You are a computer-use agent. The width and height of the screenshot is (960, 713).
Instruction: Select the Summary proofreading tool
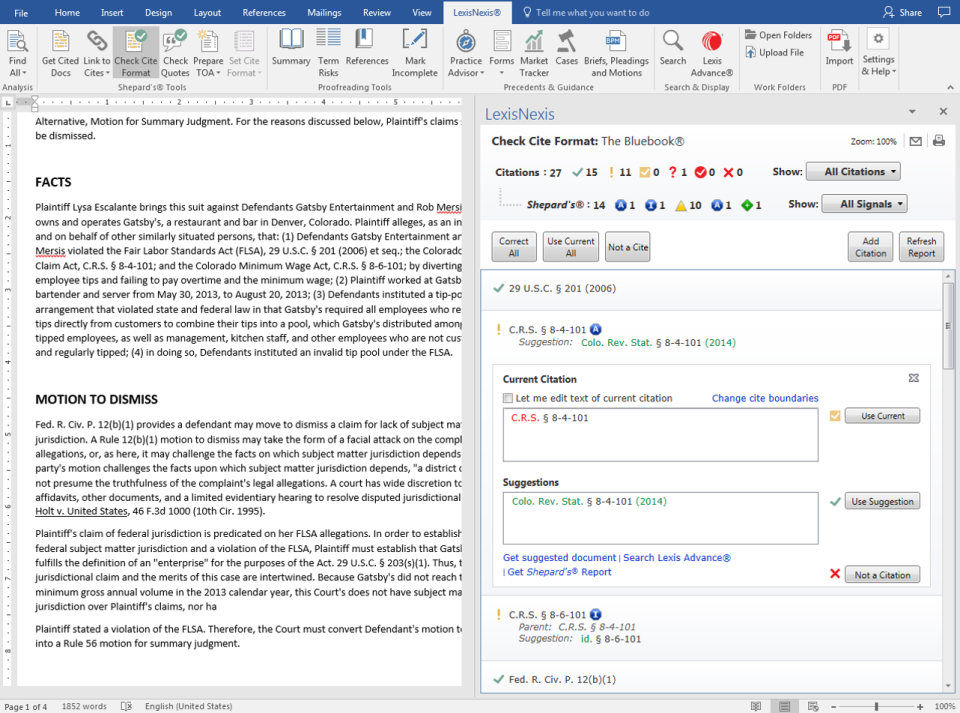click(290, 50)
